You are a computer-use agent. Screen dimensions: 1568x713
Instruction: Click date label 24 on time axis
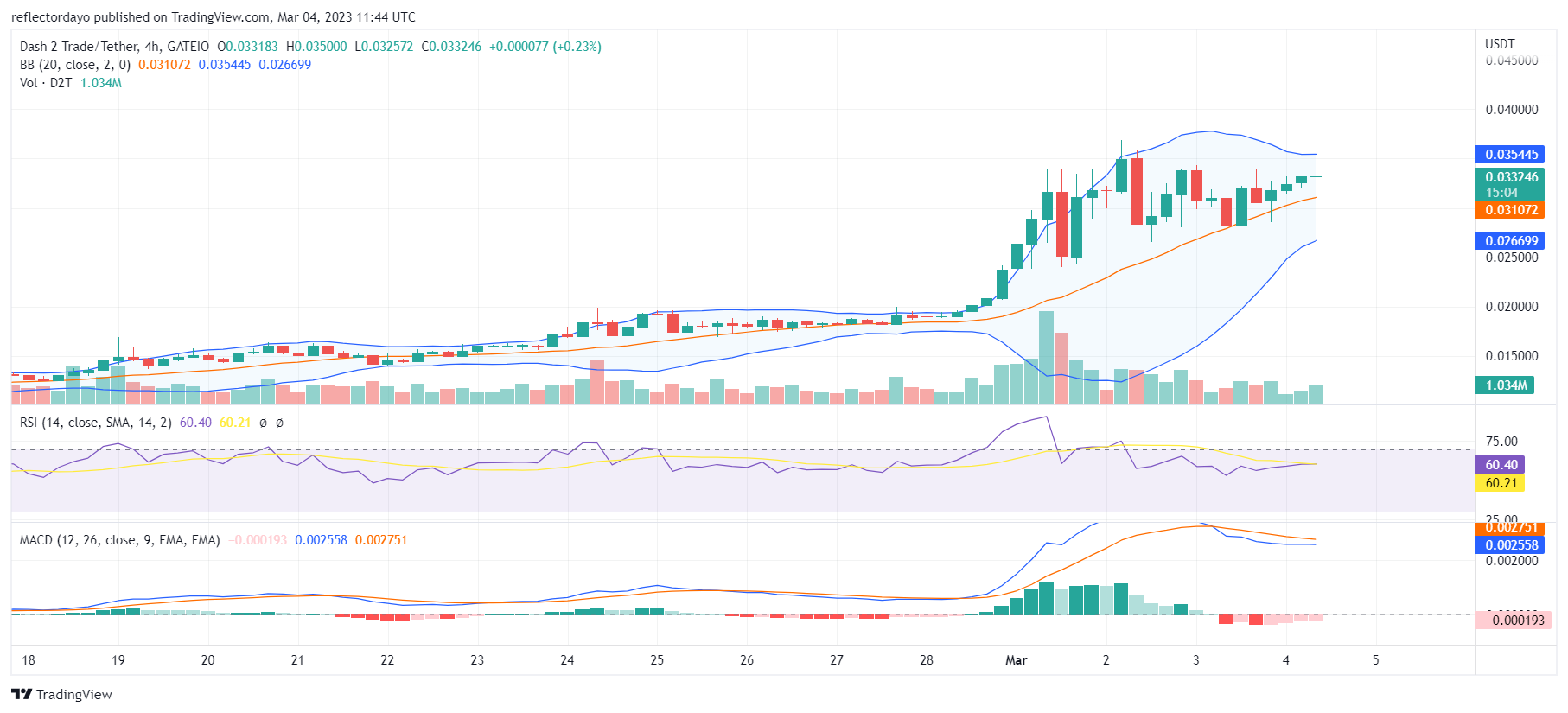click(567, 660)
